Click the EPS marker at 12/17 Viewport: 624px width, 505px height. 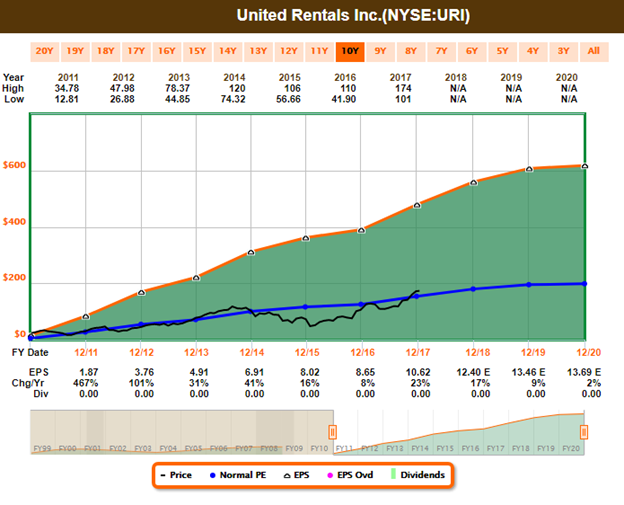[x=417, y=205]
